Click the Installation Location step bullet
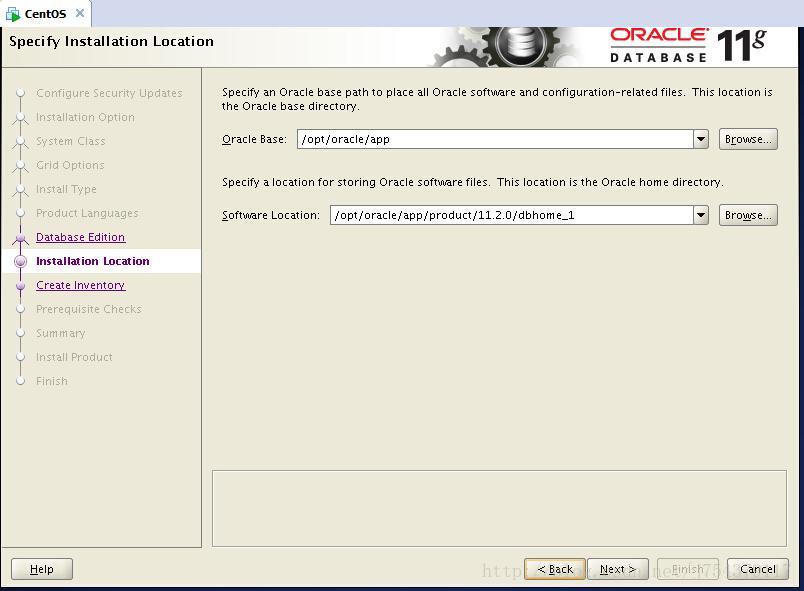The image size is (804, 591). point(20,262)
